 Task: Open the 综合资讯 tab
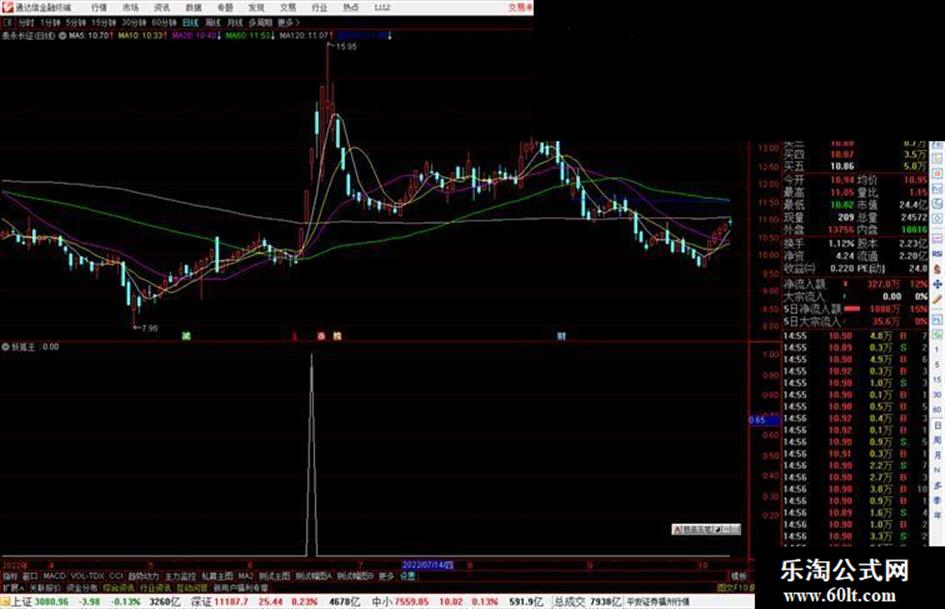coord(119,587)
